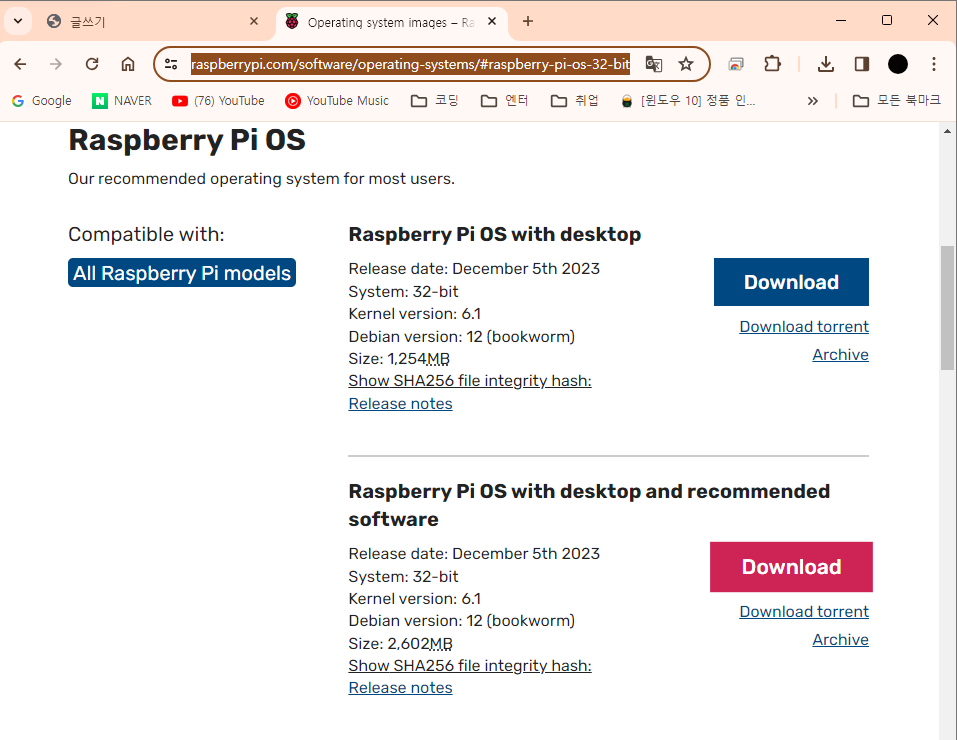957x740 pixels.
Task: Click the scrollbar up arrow
Action: coord(947,131)
